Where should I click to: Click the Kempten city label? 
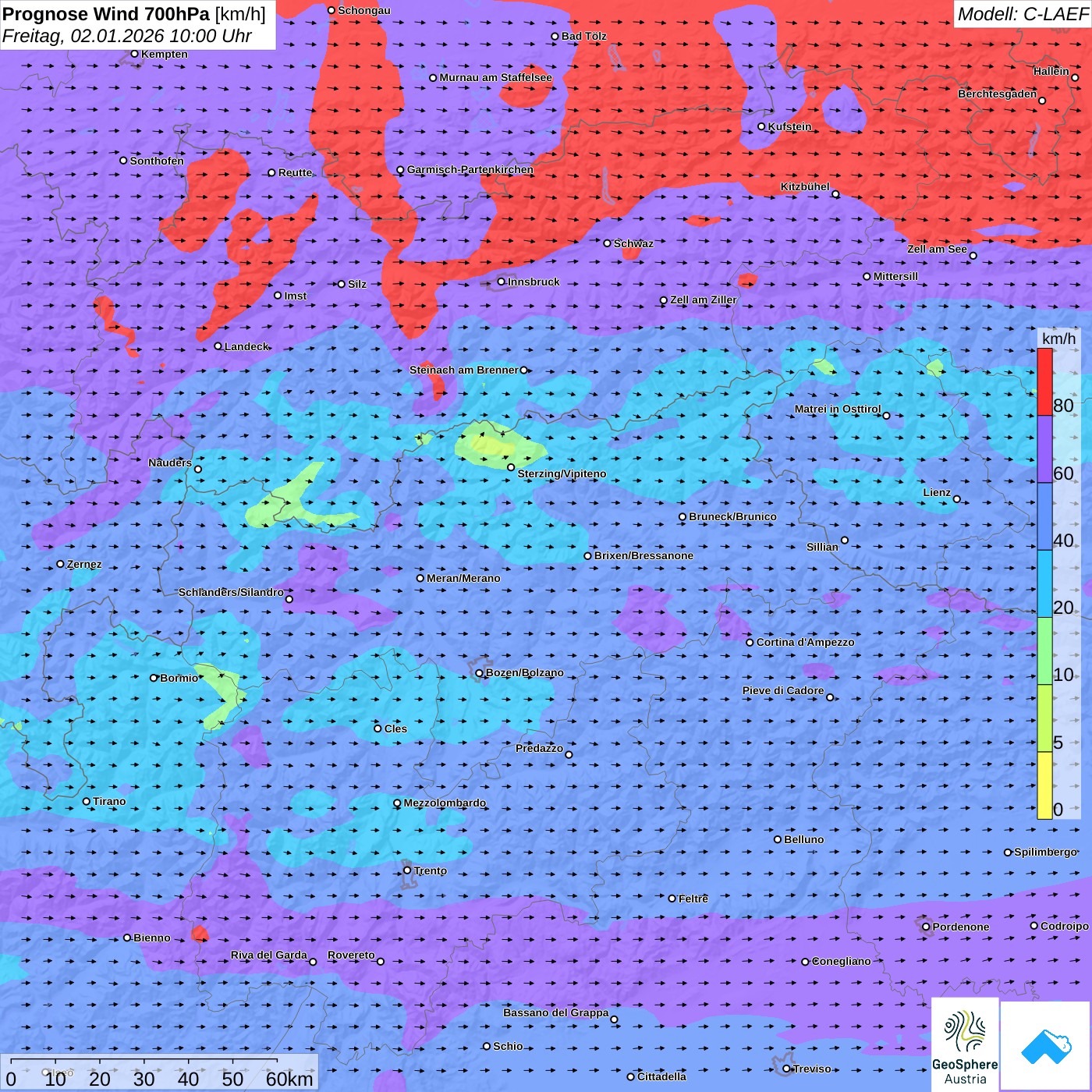165,54
